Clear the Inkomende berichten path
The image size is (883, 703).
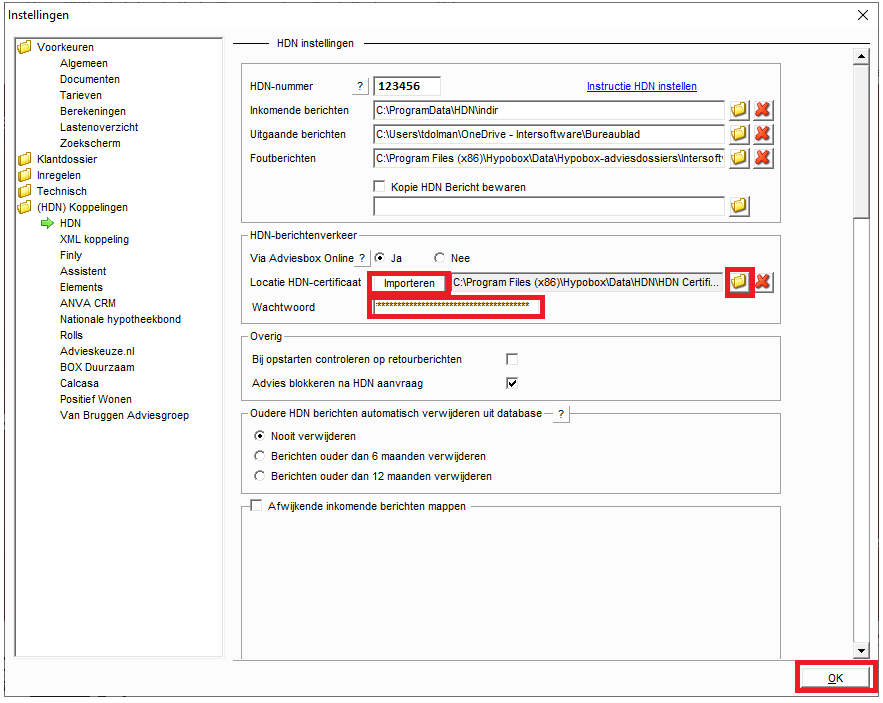click(x=762, y=110)
